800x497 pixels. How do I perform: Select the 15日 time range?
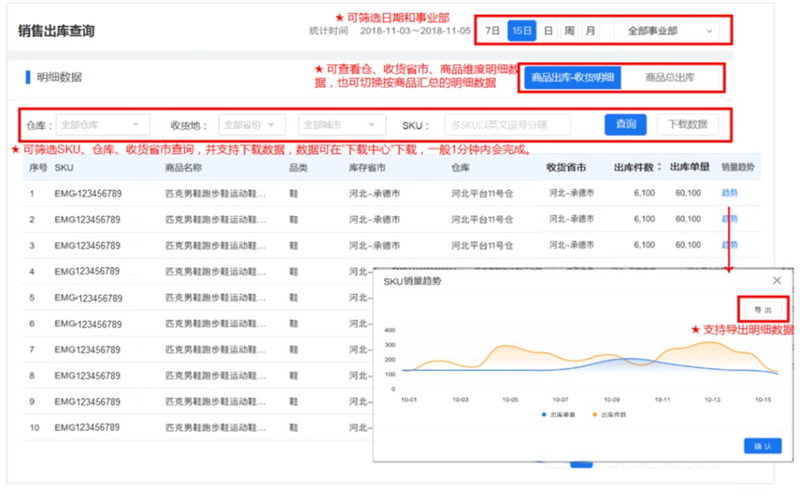pos(521,31)
